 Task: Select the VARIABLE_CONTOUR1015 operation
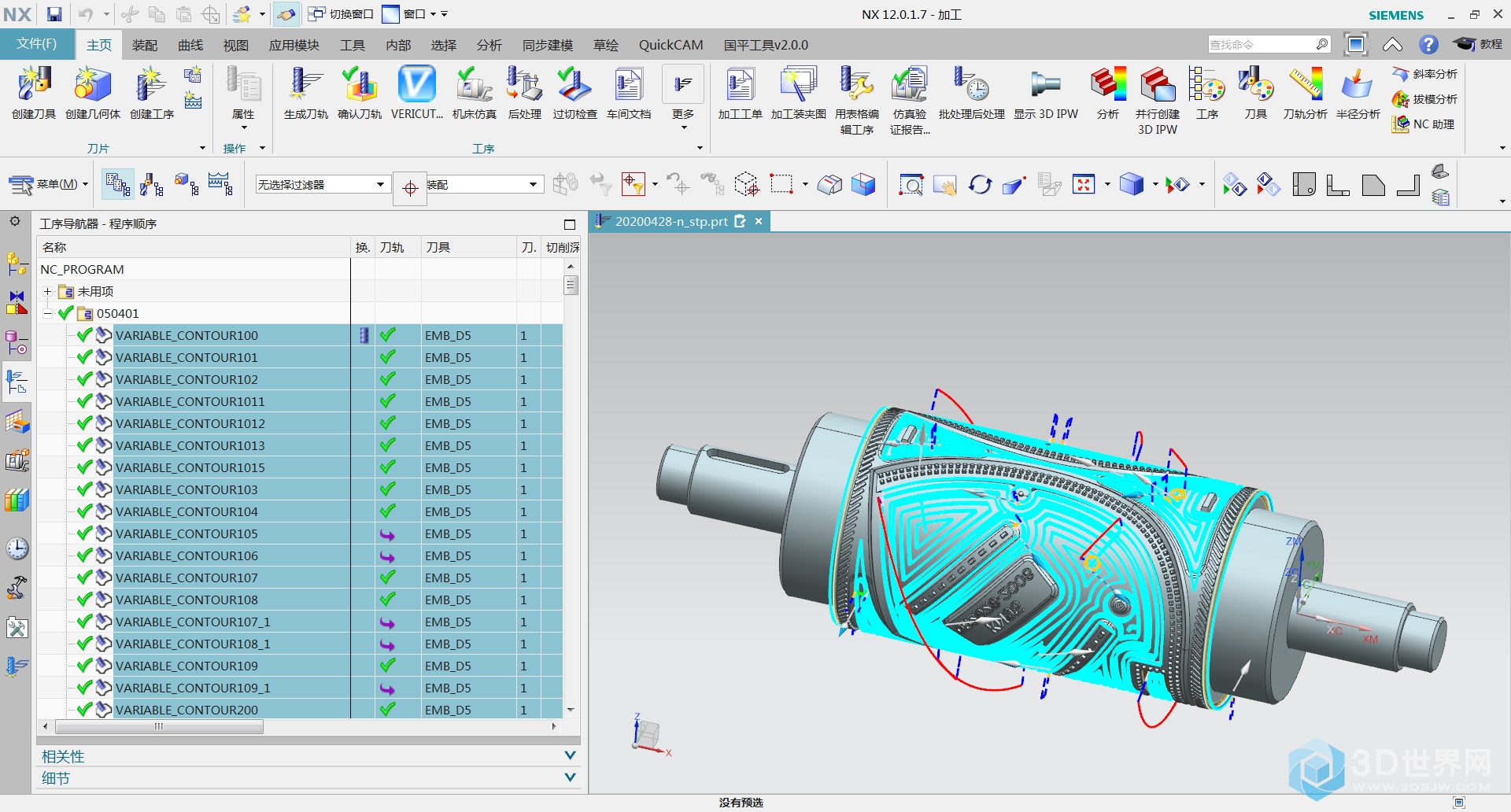tap(190, 467)
